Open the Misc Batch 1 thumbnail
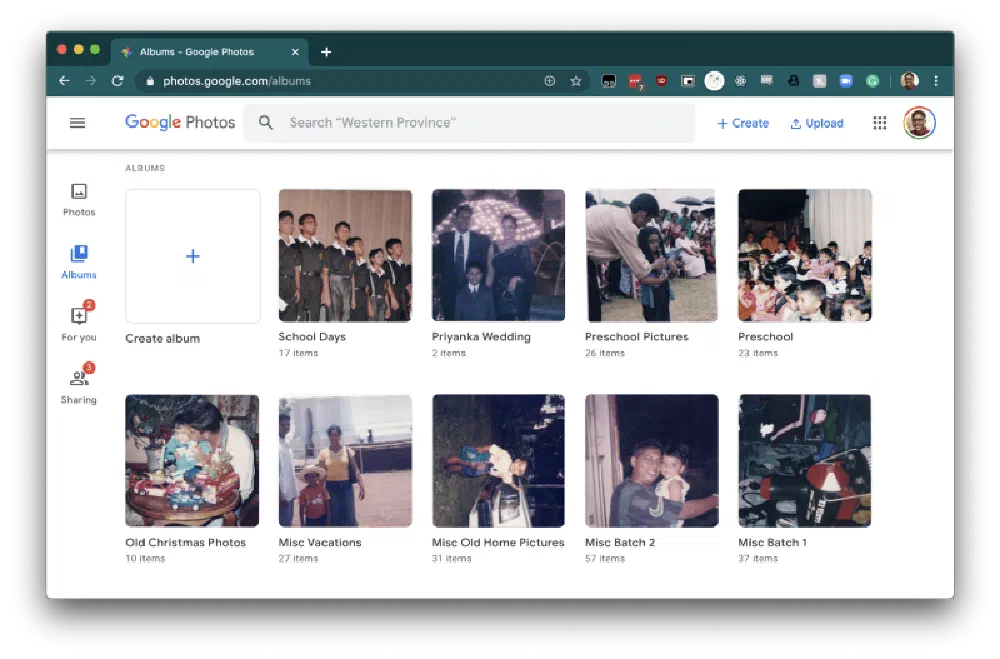This screenshot has width=1000, height=659. 805,461
